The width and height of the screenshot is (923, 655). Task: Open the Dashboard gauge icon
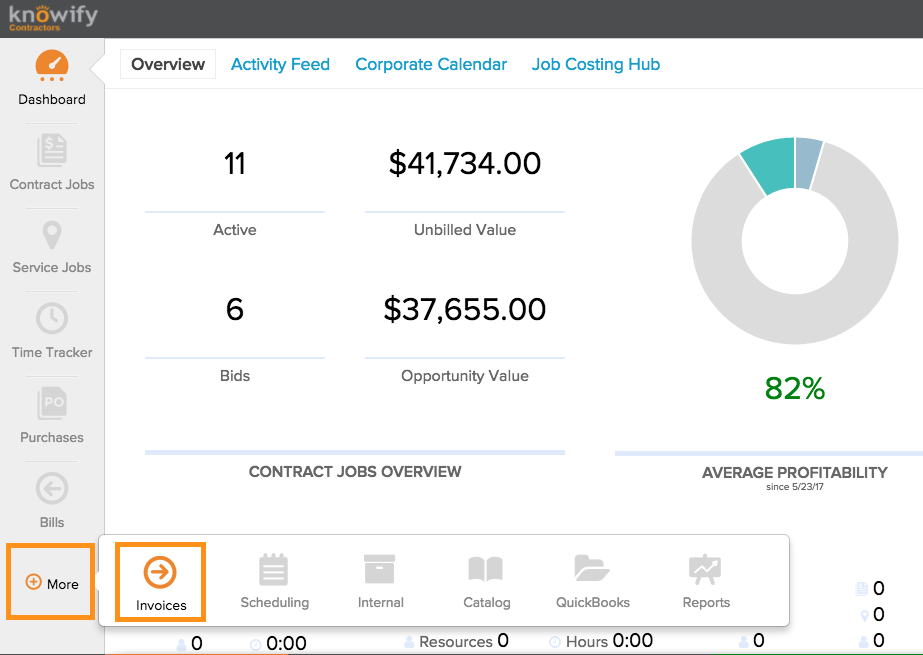point(52,66)
